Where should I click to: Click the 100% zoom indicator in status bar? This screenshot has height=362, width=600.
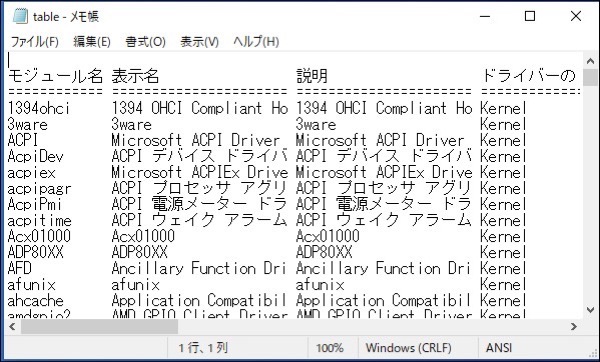[x=329, y=347]
